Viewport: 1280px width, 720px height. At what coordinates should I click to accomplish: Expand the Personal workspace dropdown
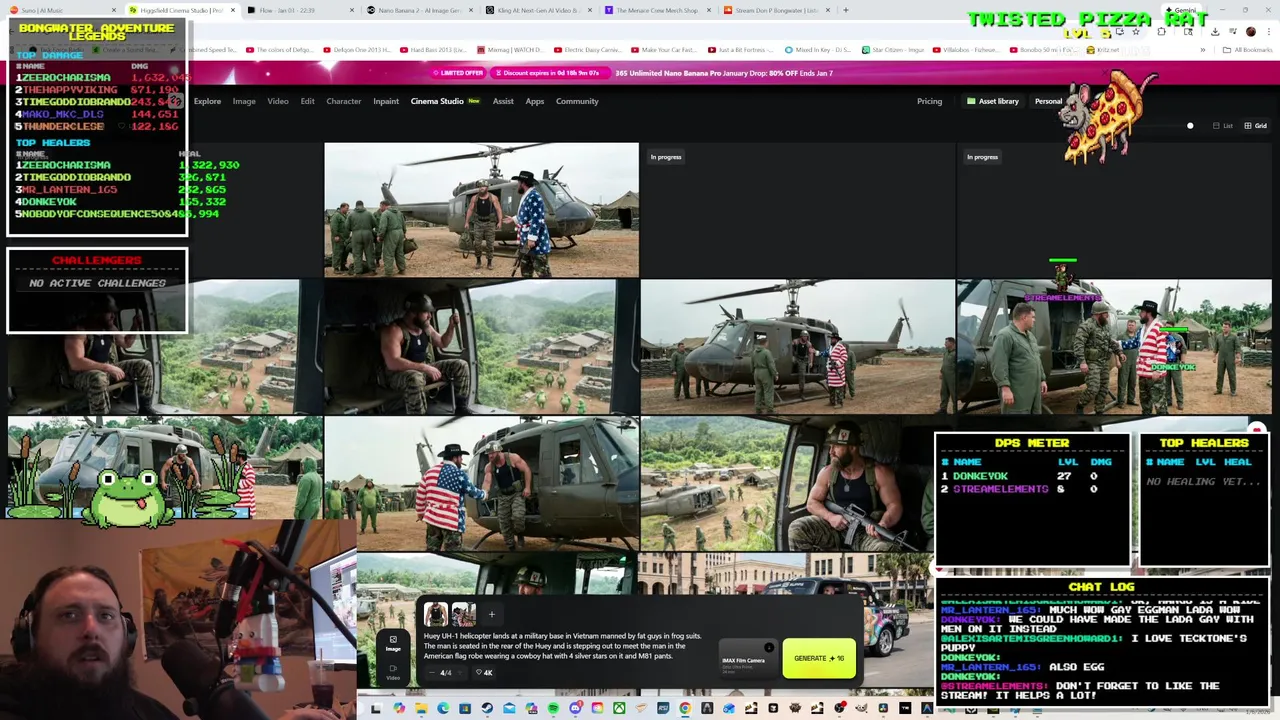point(1049,101)
